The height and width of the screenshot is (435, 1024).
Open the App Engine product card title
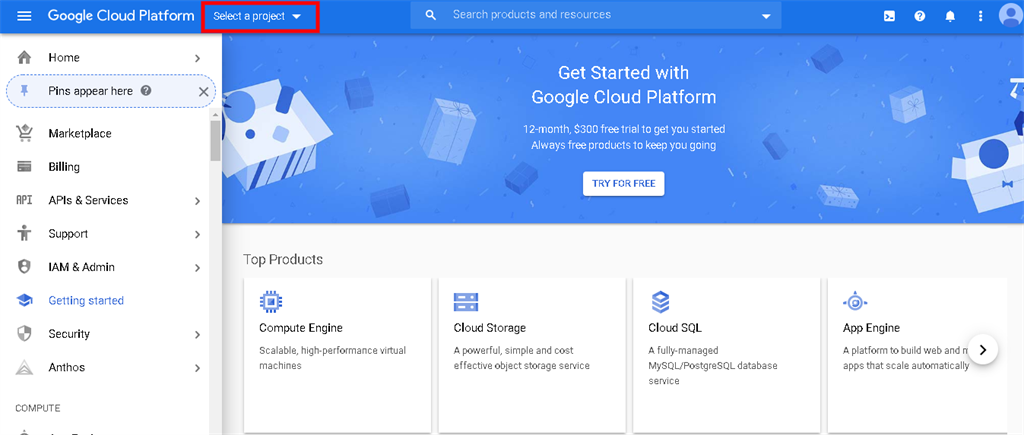pyautogui.click(x=871, y=328)
